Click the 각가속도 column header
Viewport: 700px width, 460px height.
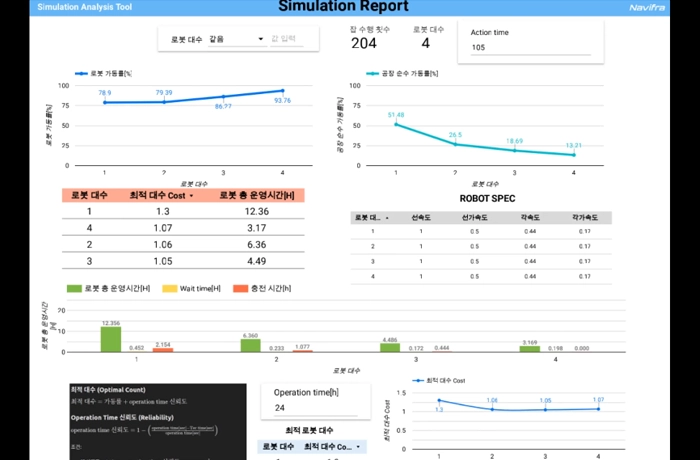tap(585, 218)
